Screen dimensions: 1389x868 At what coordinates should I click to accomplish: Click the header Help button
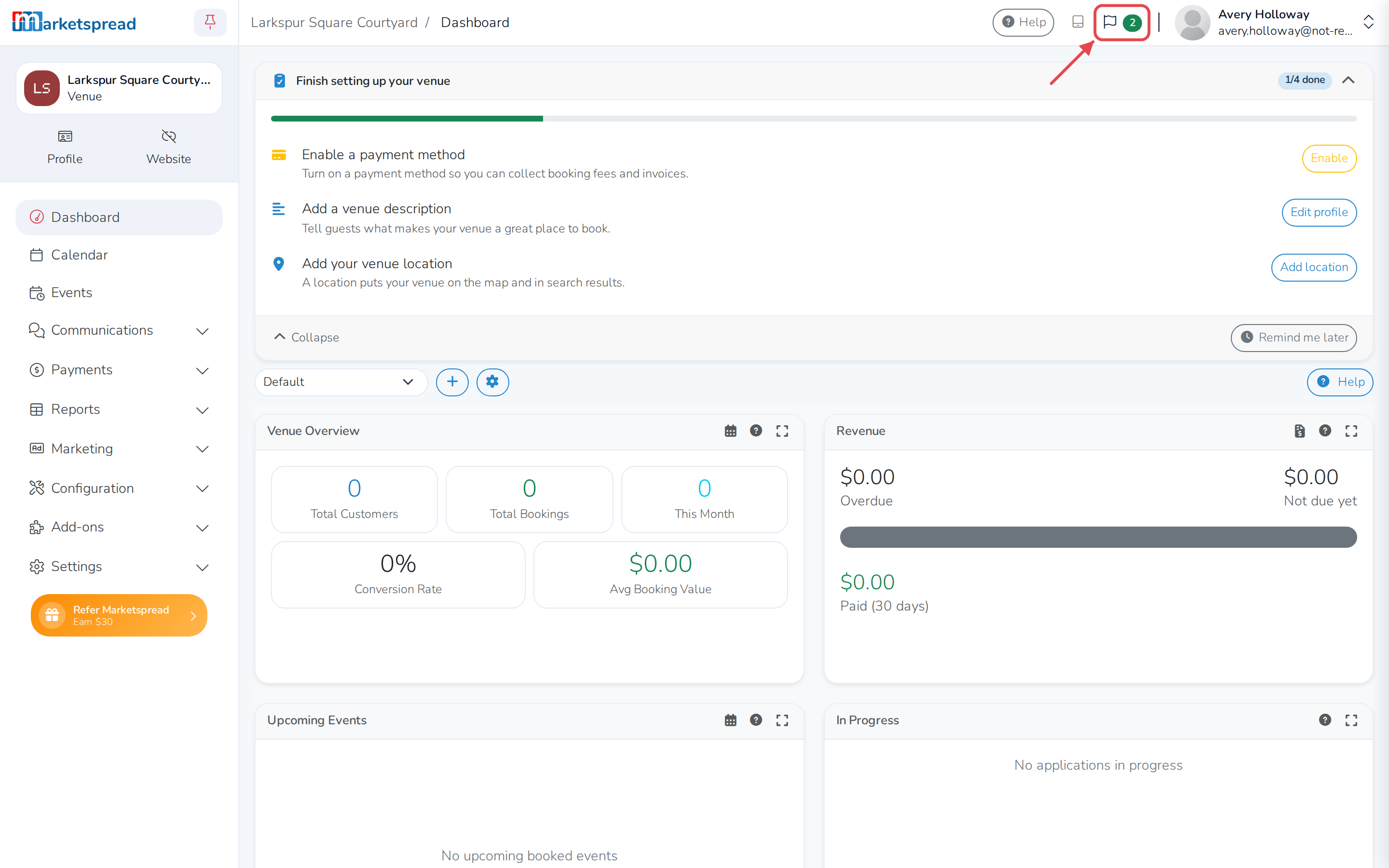1023,22
